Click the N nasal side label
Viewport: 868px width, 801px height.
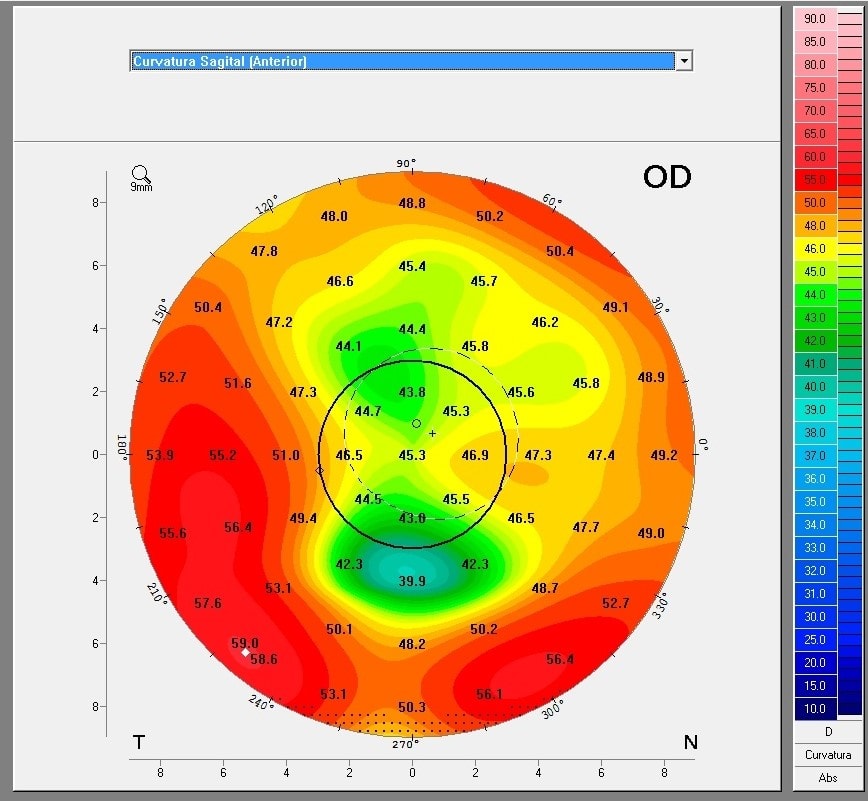coord(690,742)
